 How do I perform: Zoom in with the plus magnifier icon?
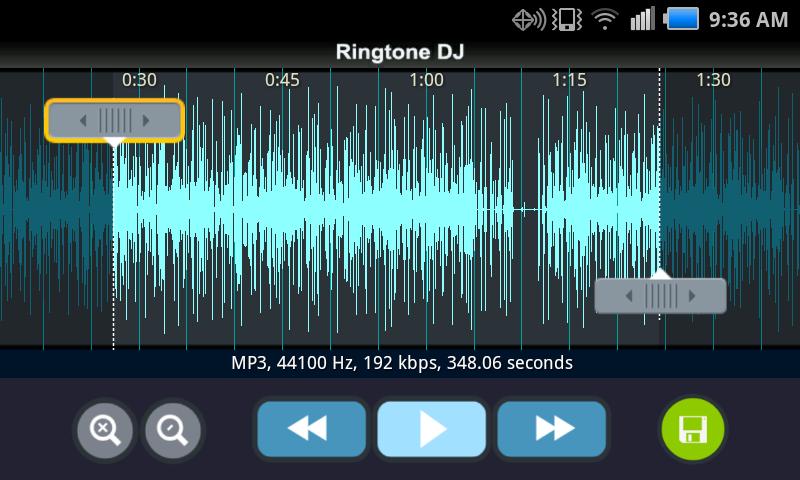(105, 430)
